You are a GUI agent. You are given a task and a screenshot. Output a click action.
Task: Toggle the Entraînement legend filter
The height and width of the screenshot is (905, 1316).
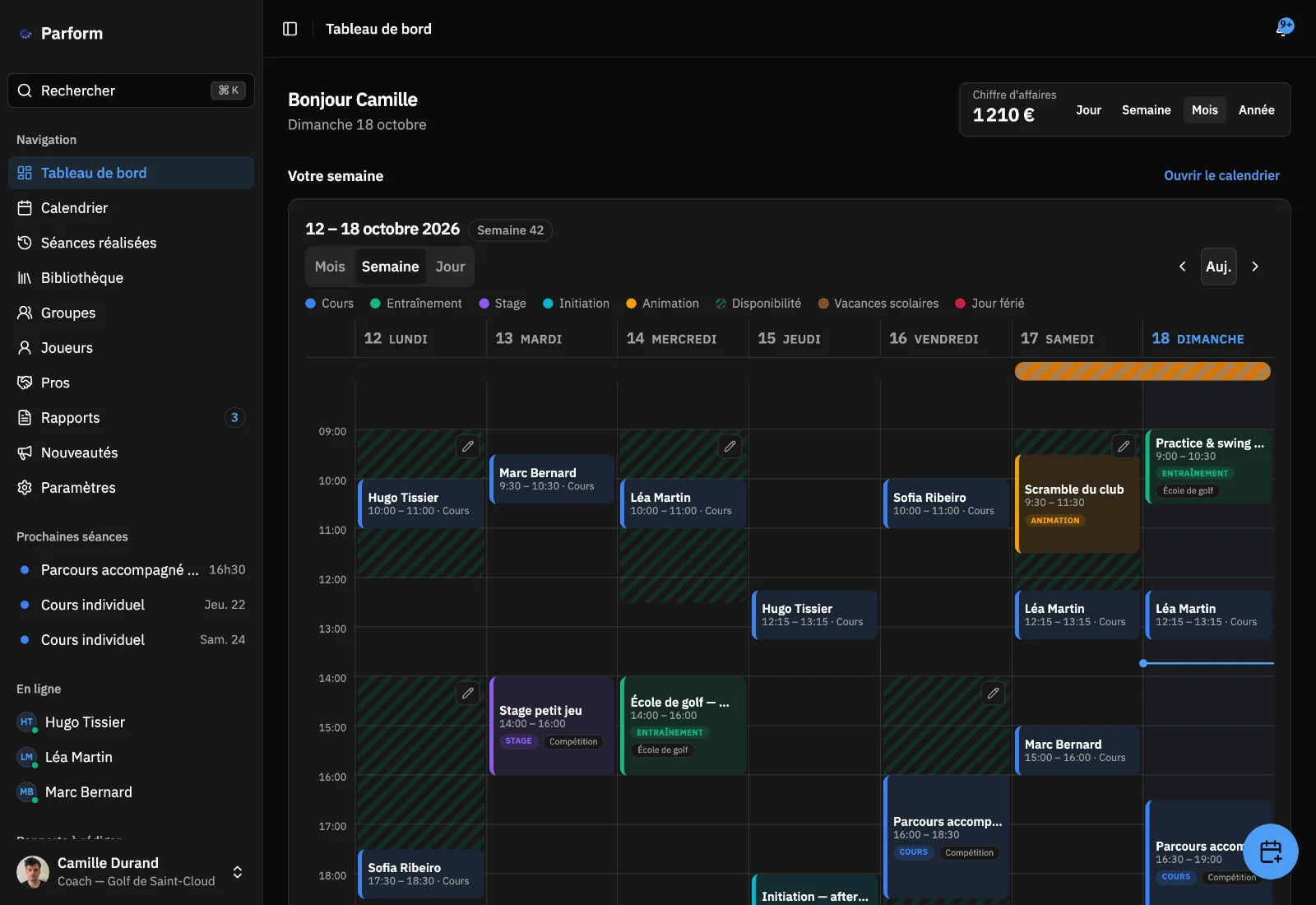(416, 304)
